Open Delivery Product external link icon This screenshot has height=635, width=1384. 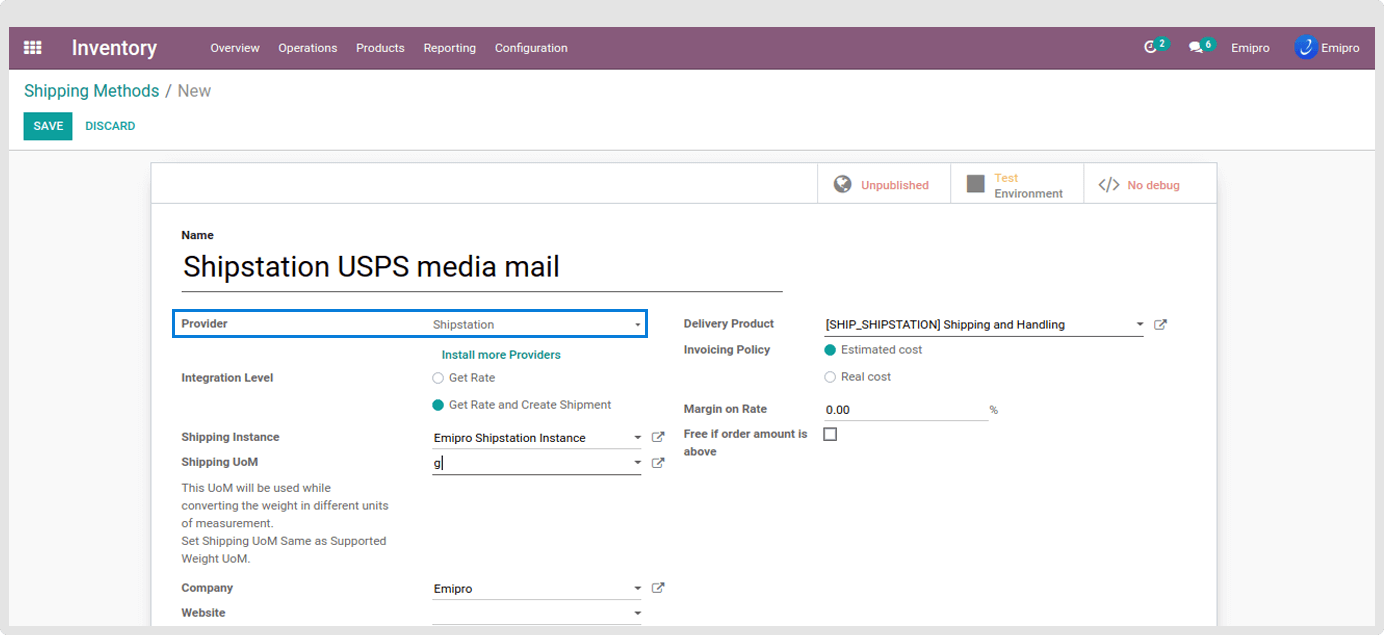pos(1160,325)
